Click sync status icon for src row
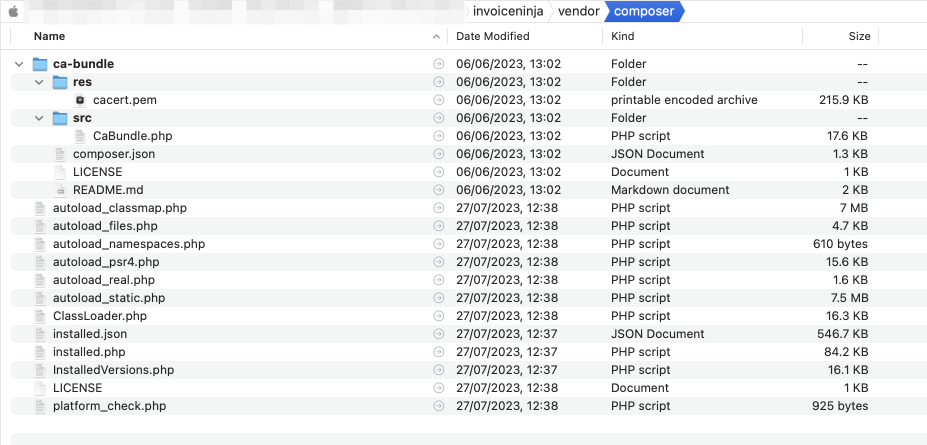Viewport: 927px width, 445px height. (x=439, y=118)
